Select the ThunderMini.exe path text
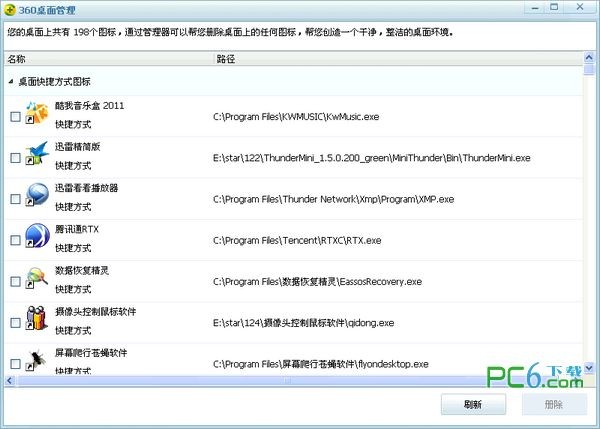The width and height of the screenshot is (600, 429). click(372, 158)
